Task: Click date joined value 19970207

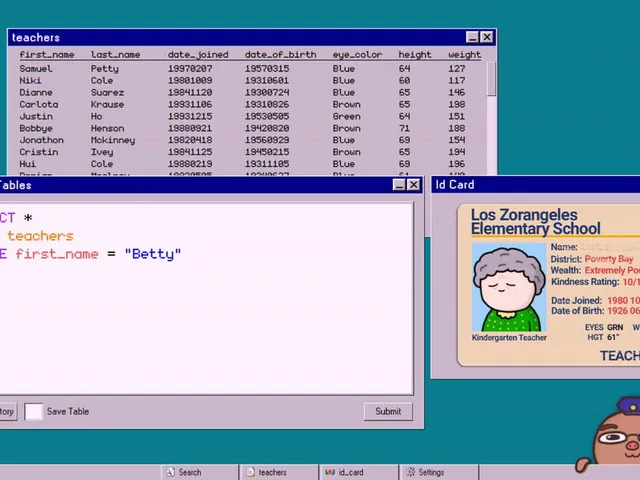Action: point(190,69)
